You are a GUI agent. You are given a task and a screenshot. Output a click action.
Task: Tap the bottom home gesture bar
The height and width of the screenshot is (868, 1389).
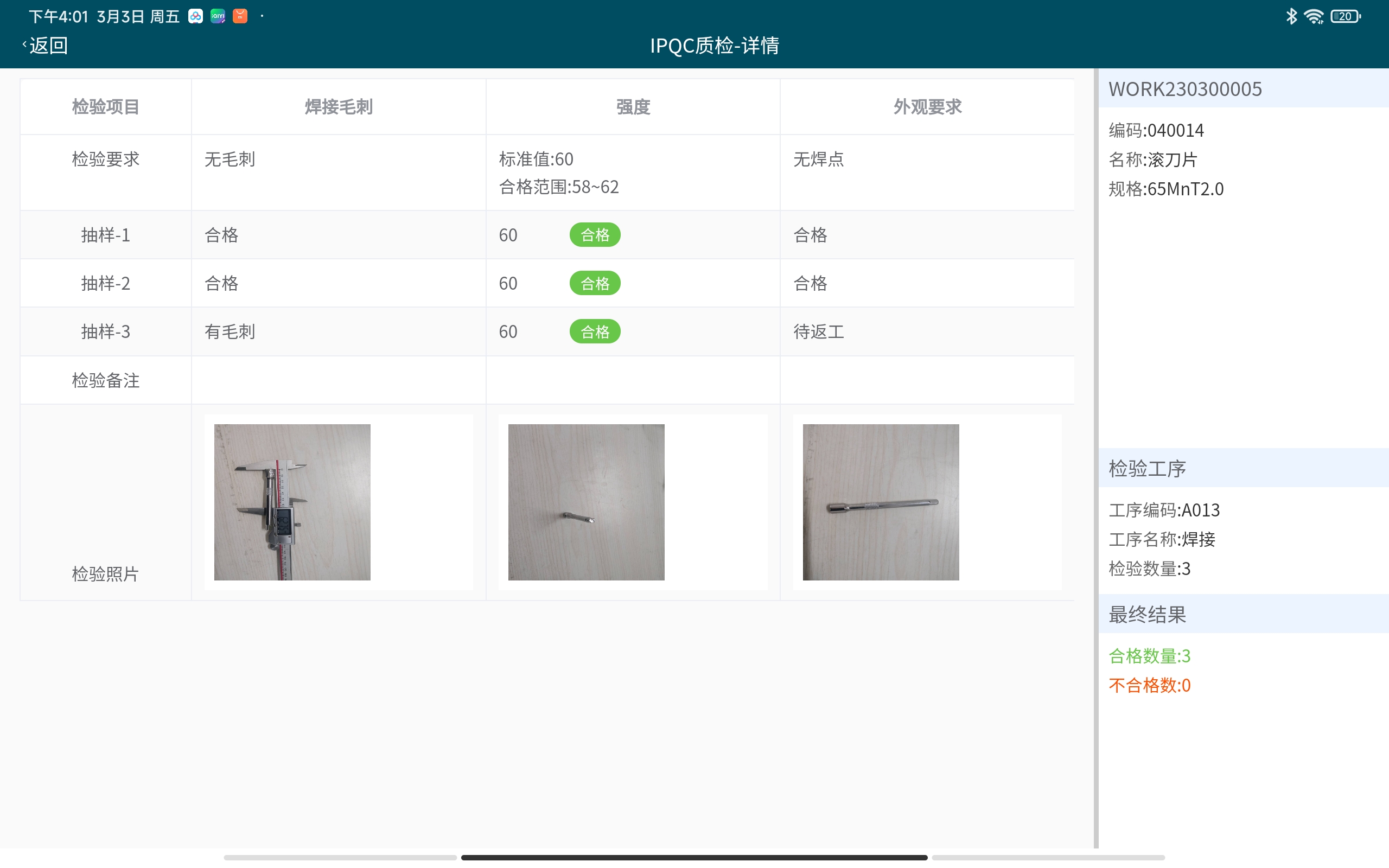click(694, 857)
